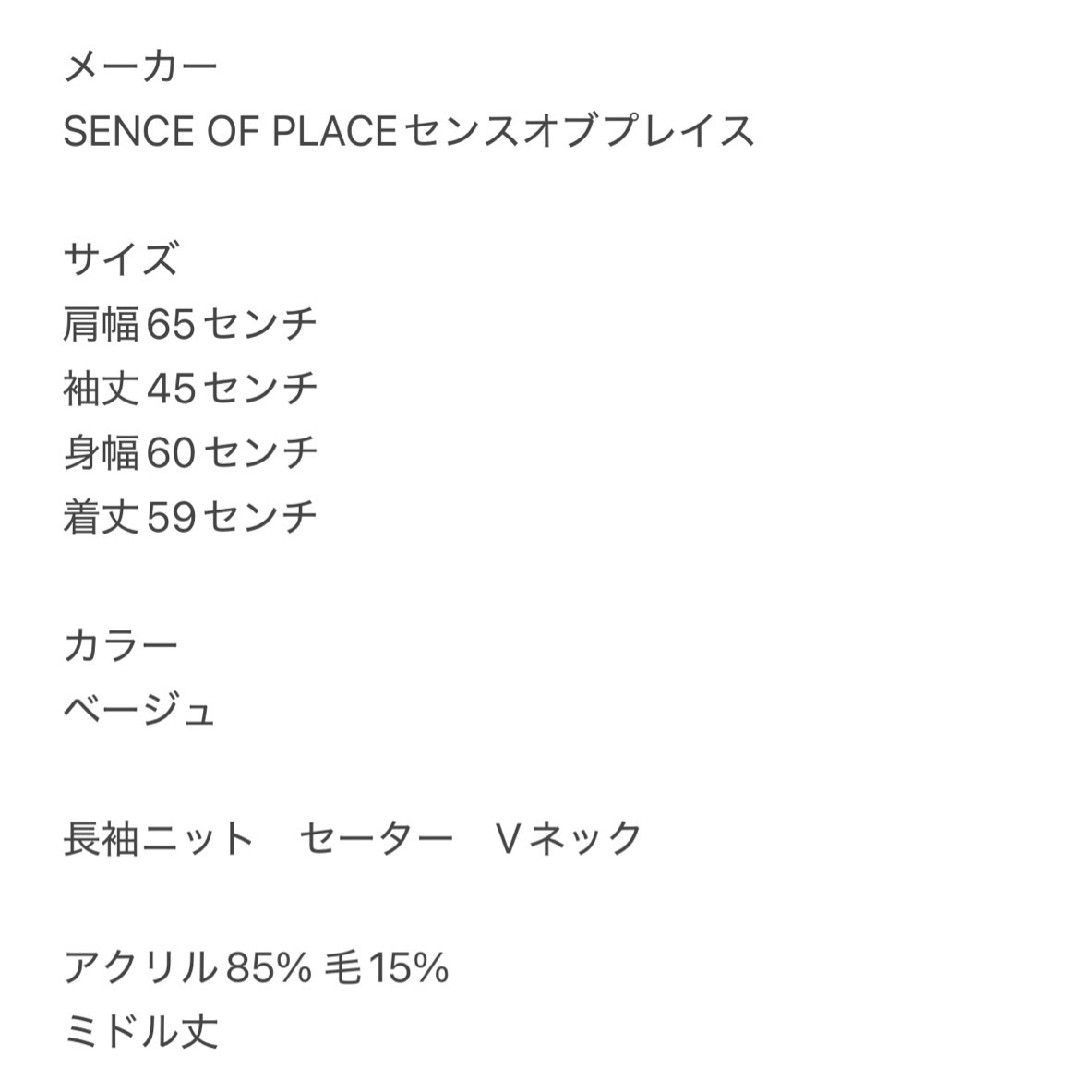Click the number 45 in sleeve length
Screen dimensions: 1080x1080
tap(172, 388)
